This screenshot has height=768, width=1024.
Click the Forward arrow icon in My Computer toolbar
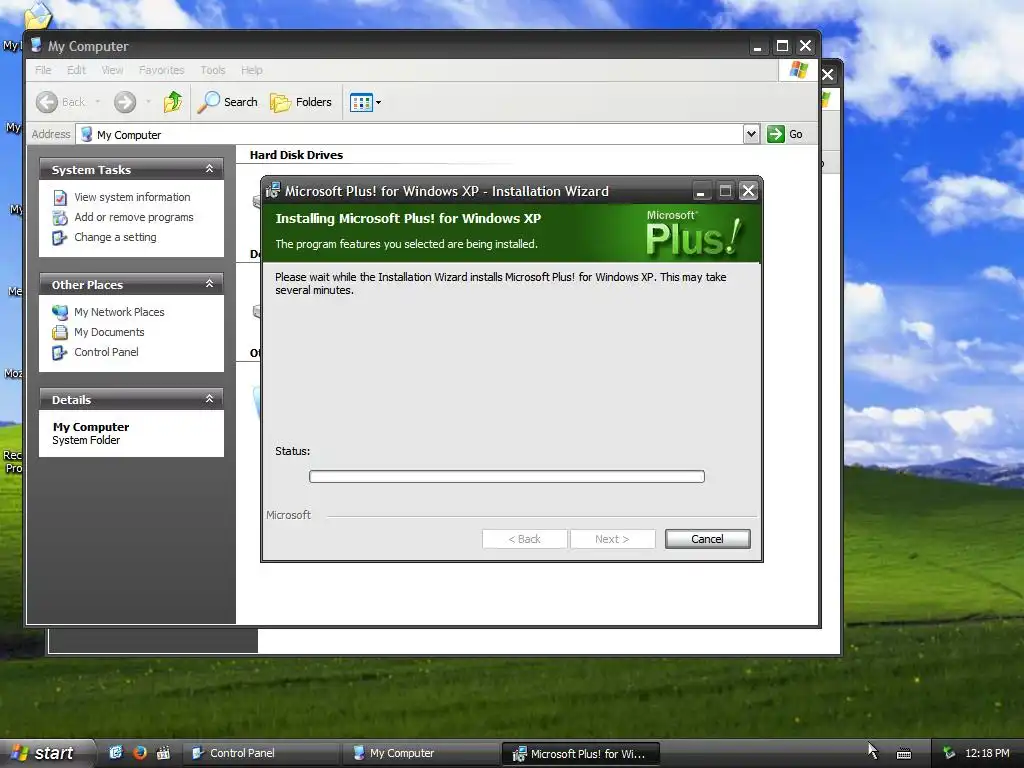[125, 102]
